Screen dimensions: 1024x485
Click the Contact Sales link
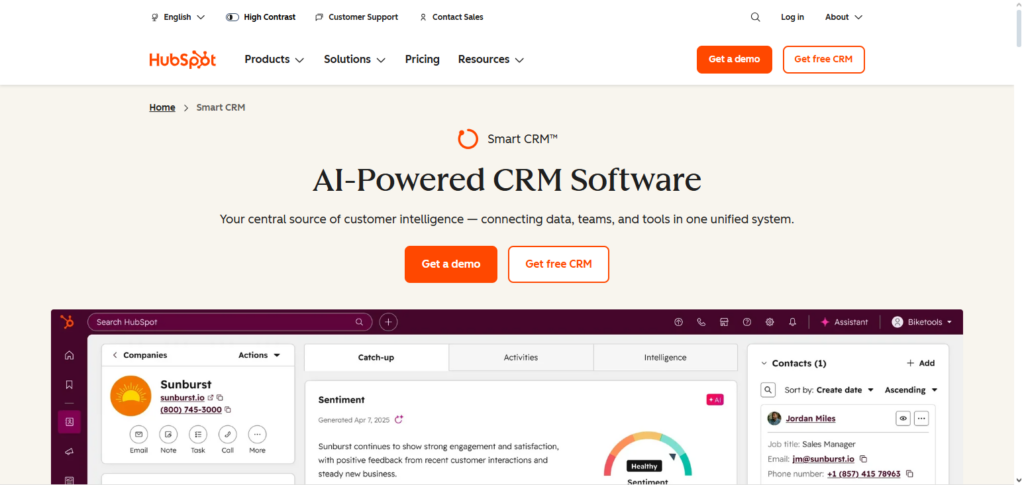pos(451,18)
